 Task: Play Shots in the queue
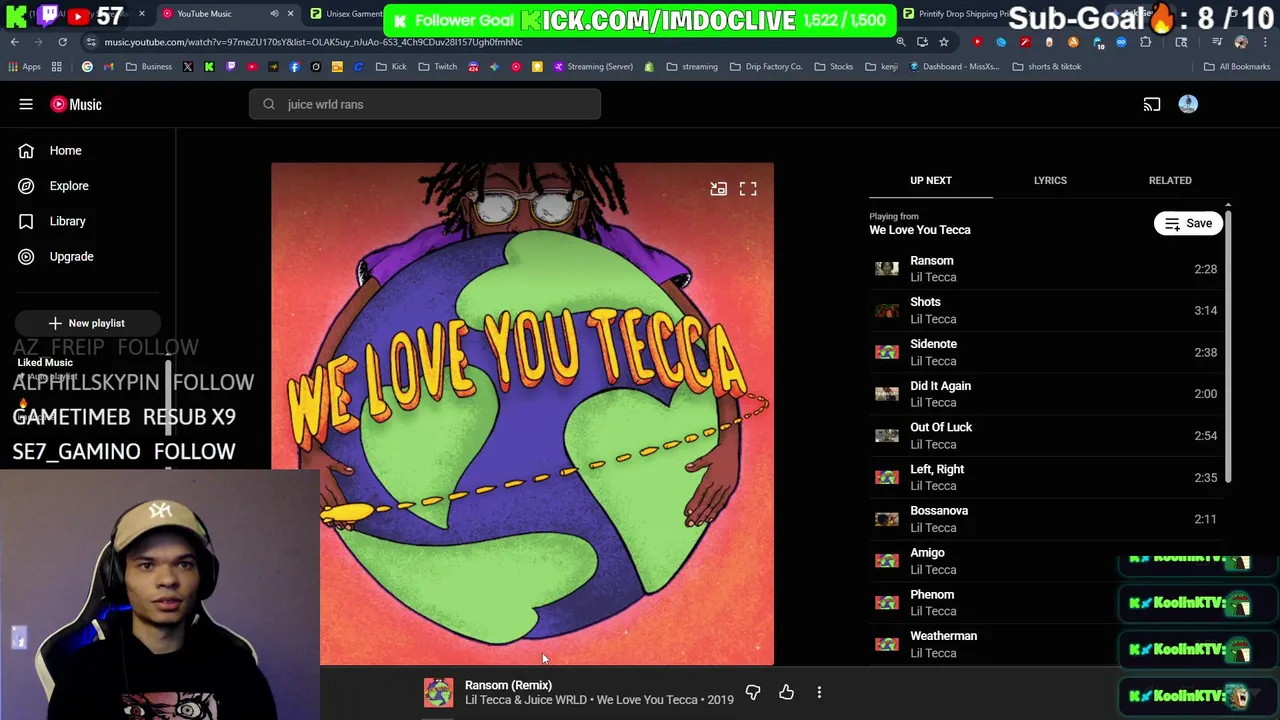coord(1046,310)
